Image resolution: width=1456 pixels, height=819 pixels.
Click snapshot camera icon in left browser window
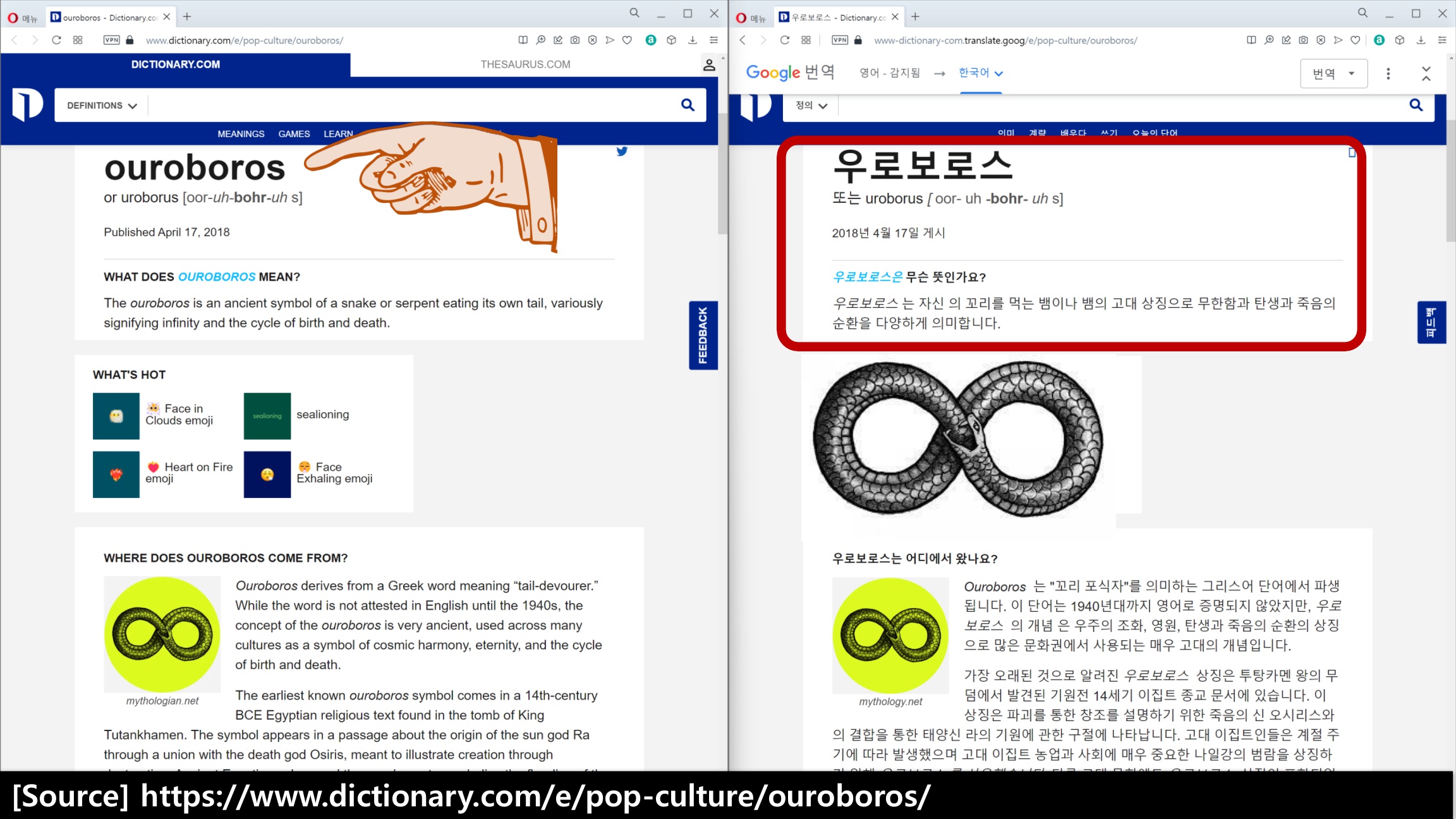(575, 40)
